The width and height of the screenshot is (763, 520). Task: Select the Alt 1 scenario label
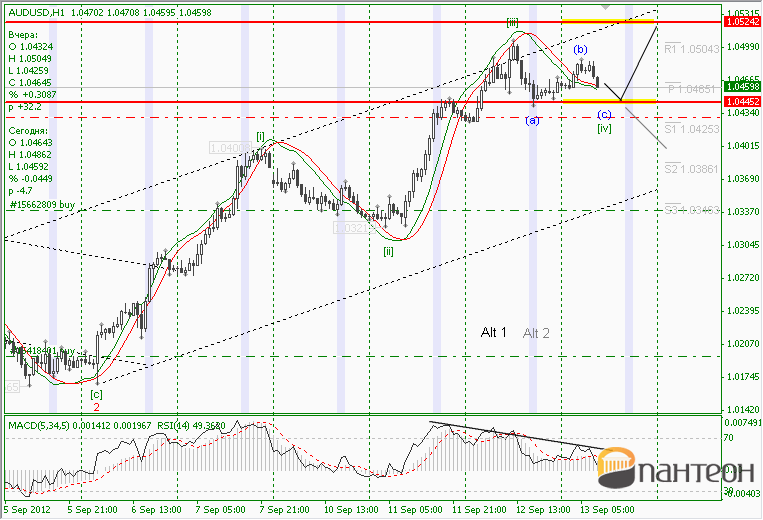tap(493, 332)
